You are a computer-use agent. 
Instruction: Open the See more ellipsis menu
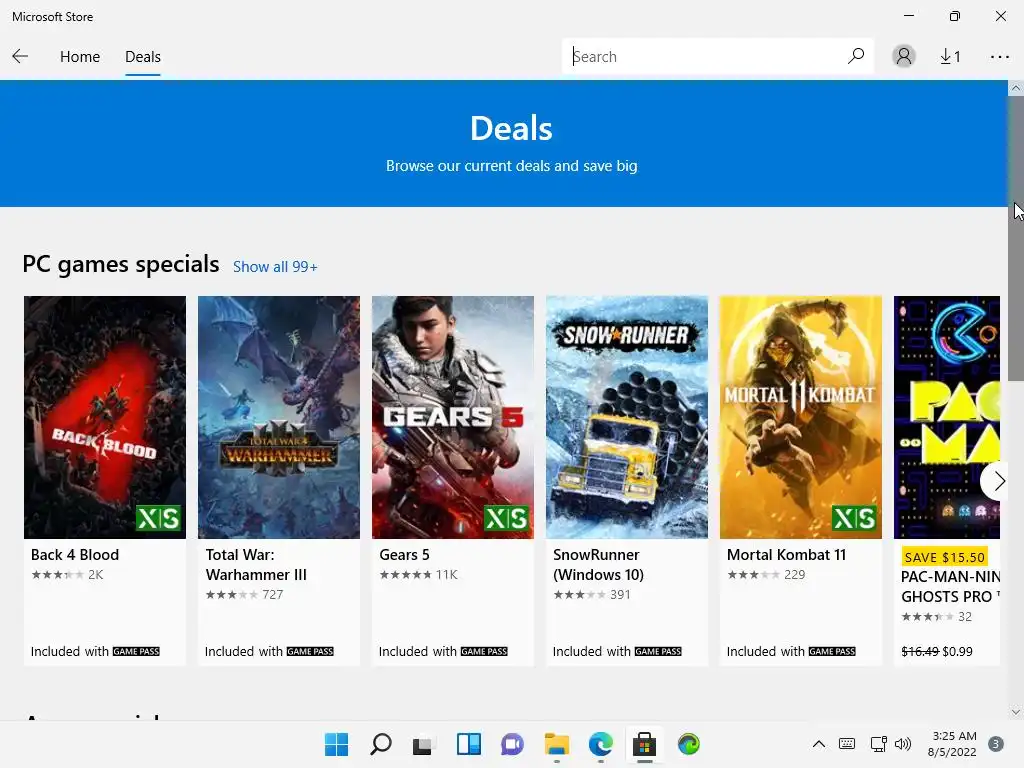coord(999,57)
